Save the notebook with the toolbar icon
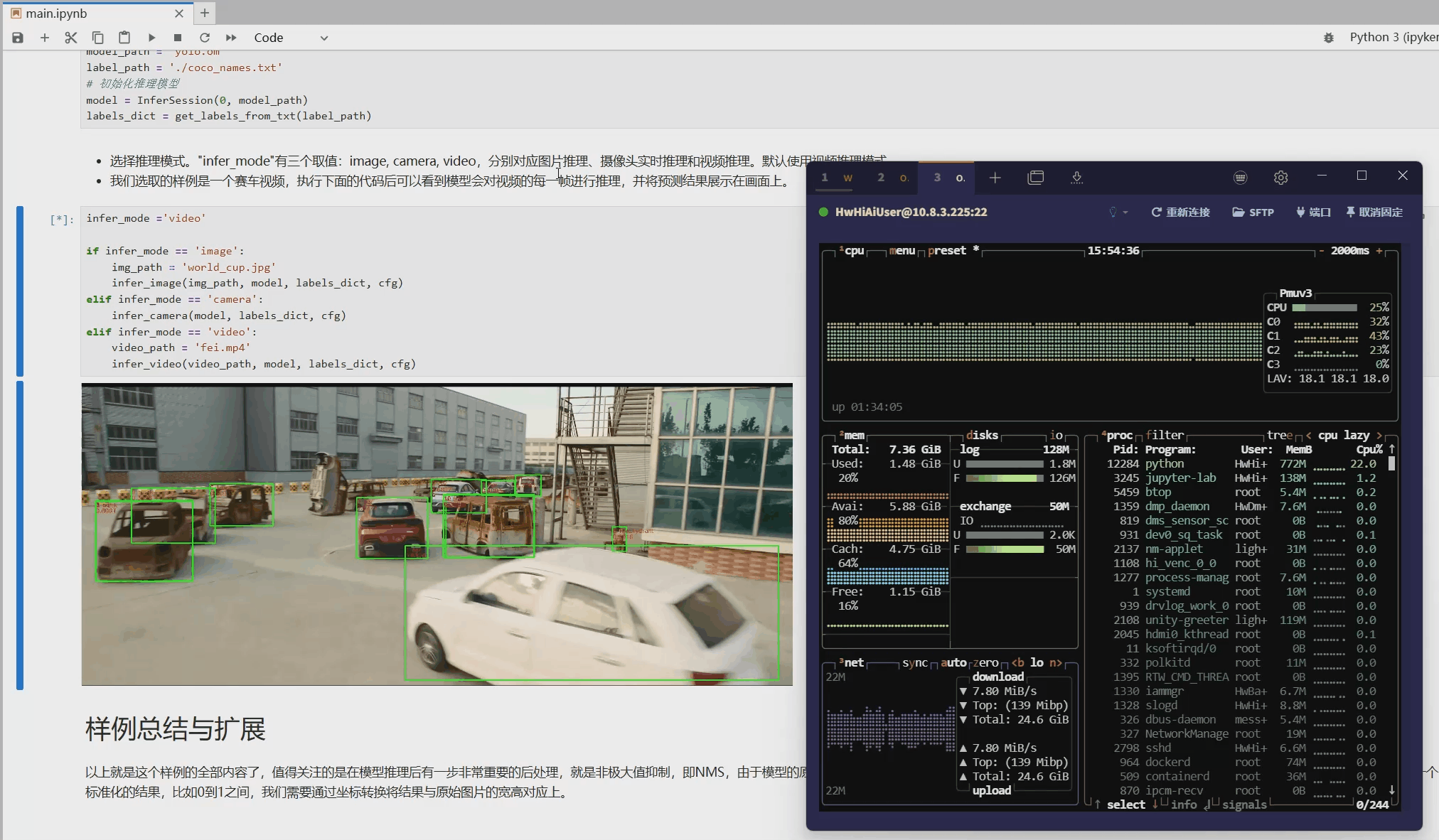The height and width of the screenshot is (840, 1439). [18, 38]
